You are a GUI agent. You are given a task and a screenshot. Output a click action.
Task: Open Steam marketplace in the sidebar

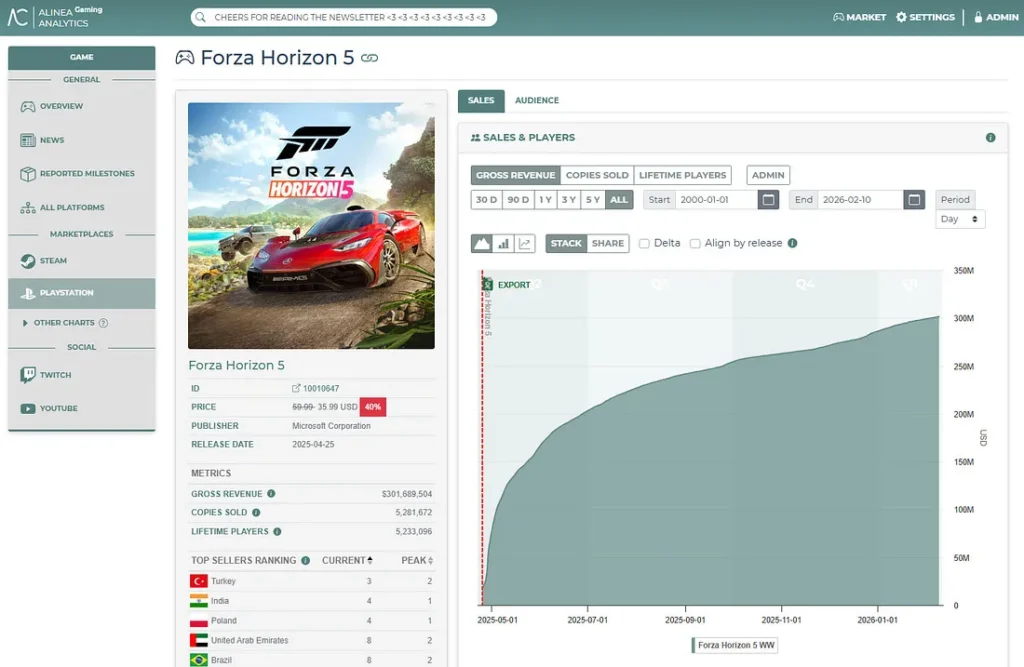click(x=53, y=261)
